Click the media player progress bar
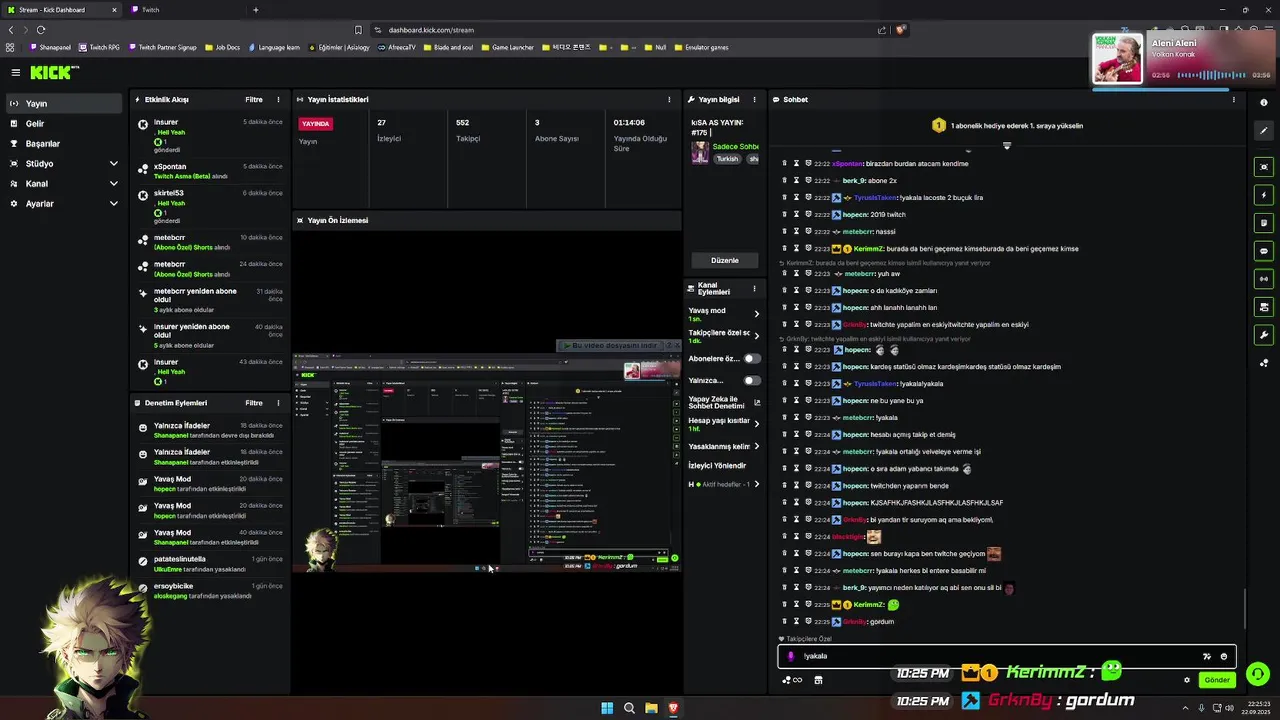The height and width of the screenshot is (720, 1280). (1160, 89)
